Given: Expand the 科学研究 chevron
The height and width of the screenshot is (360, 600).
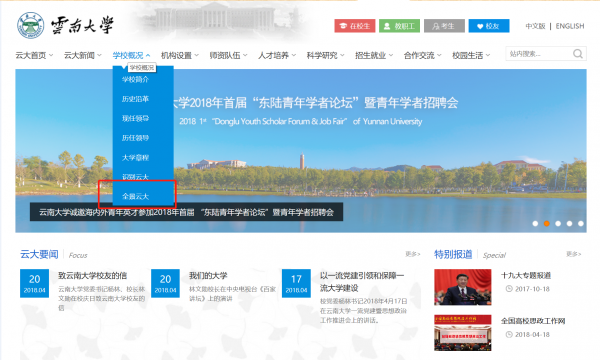Looking at the screenshot, I should pyautogui.click(x=342, y=55).
